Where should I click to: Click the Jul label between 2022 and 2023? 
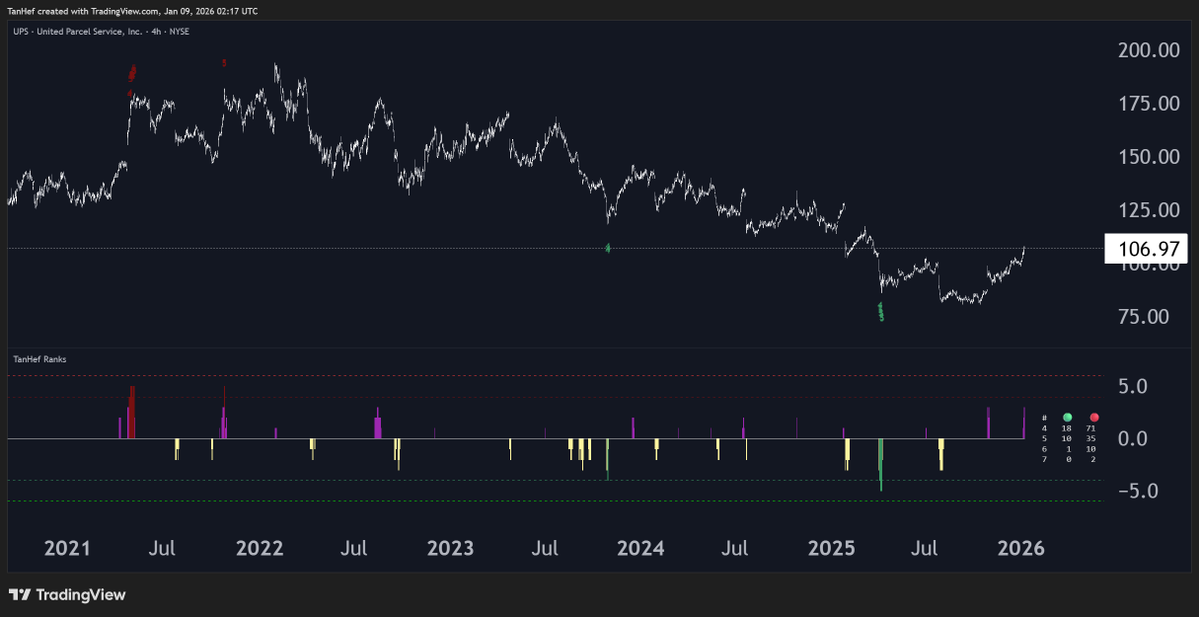(354, 548)
